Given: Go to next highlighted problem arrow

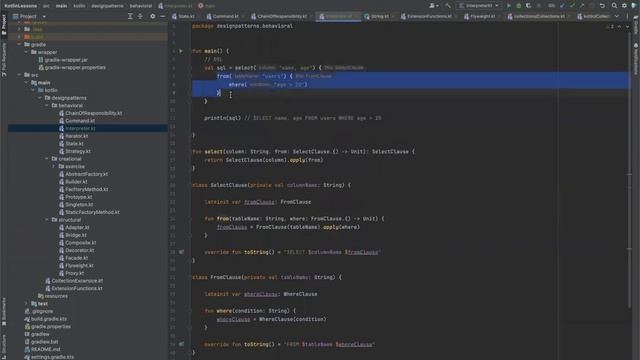Looking at the screenshot, I should pos(627,27).
